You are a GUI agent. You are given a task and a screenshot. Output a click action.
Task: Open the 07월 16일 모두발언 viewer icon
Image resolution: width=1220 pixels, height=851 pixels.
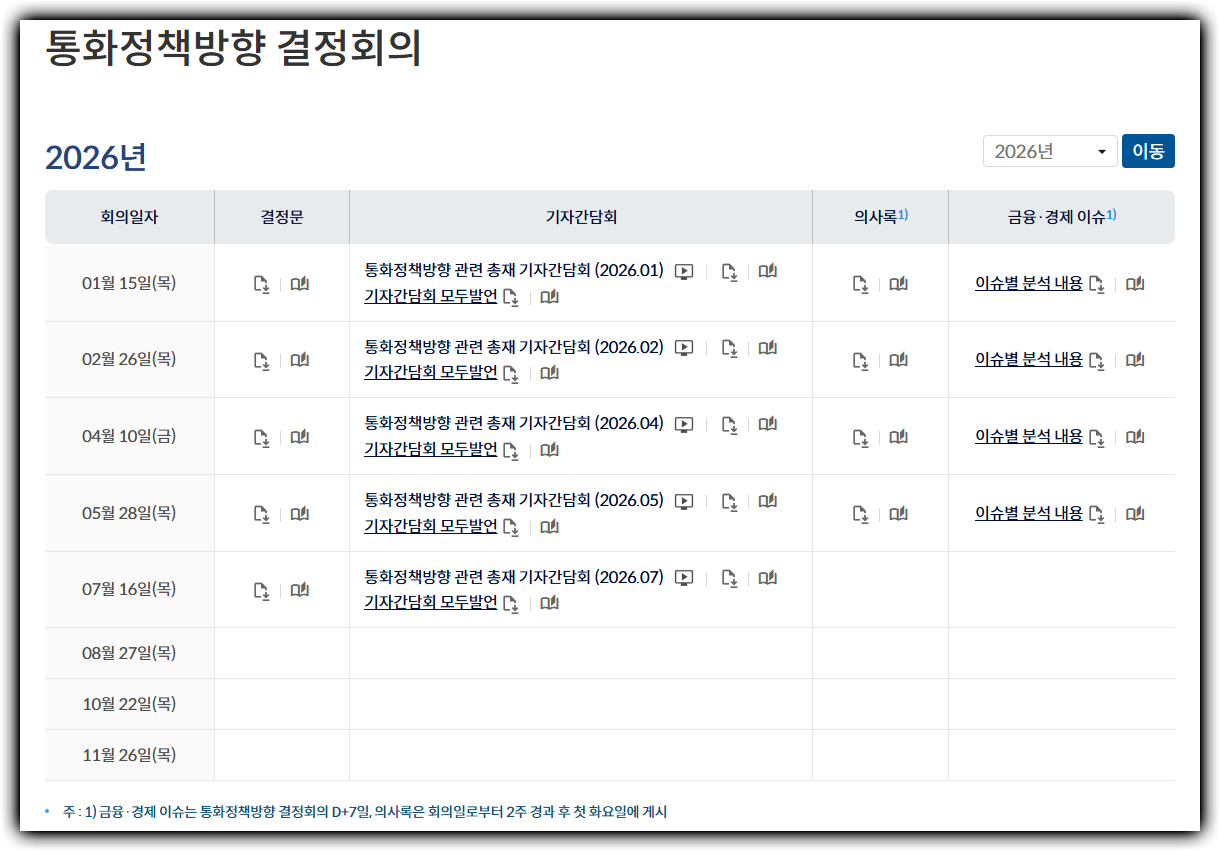549,603
